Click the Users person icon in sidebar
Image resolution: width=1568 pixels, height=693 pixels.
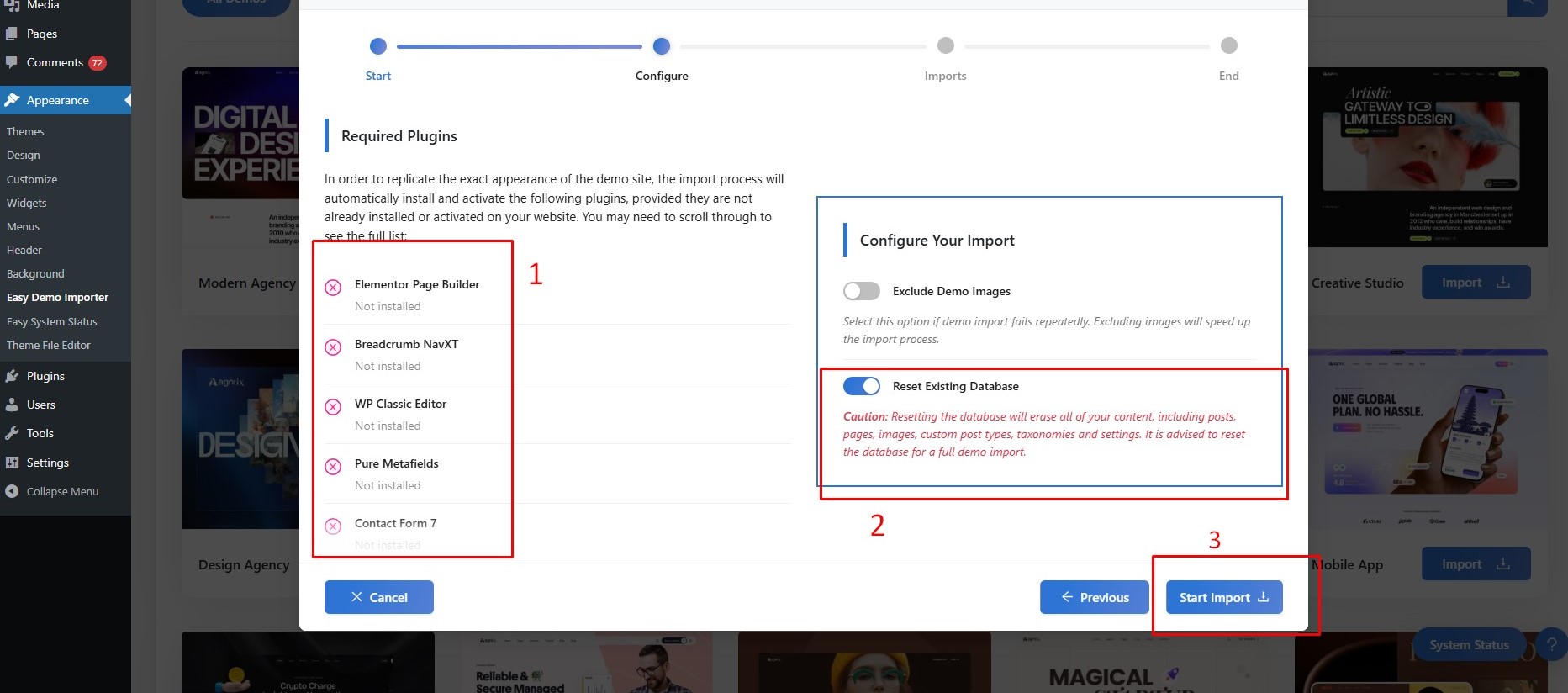point(12,405)
